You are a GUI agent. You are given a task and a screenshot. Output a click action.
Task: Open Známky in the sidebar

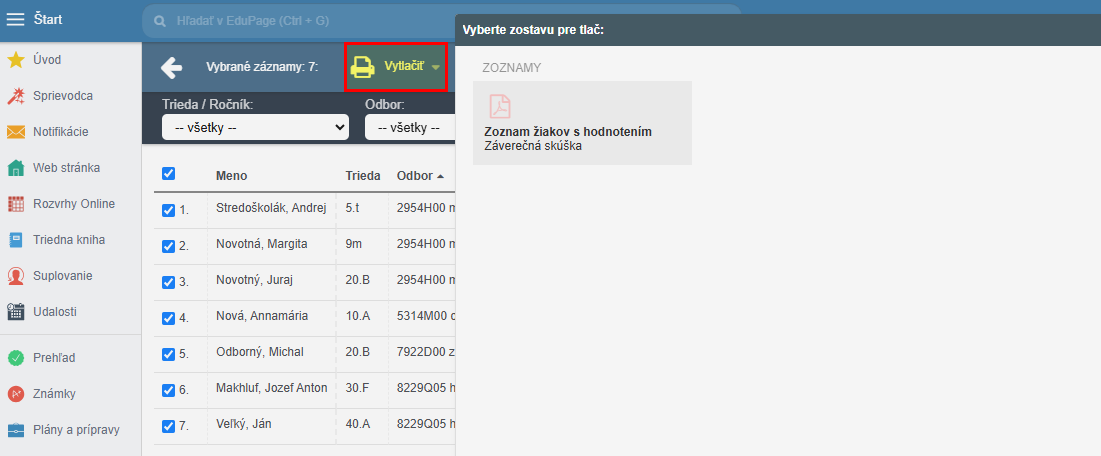(54, 393)
